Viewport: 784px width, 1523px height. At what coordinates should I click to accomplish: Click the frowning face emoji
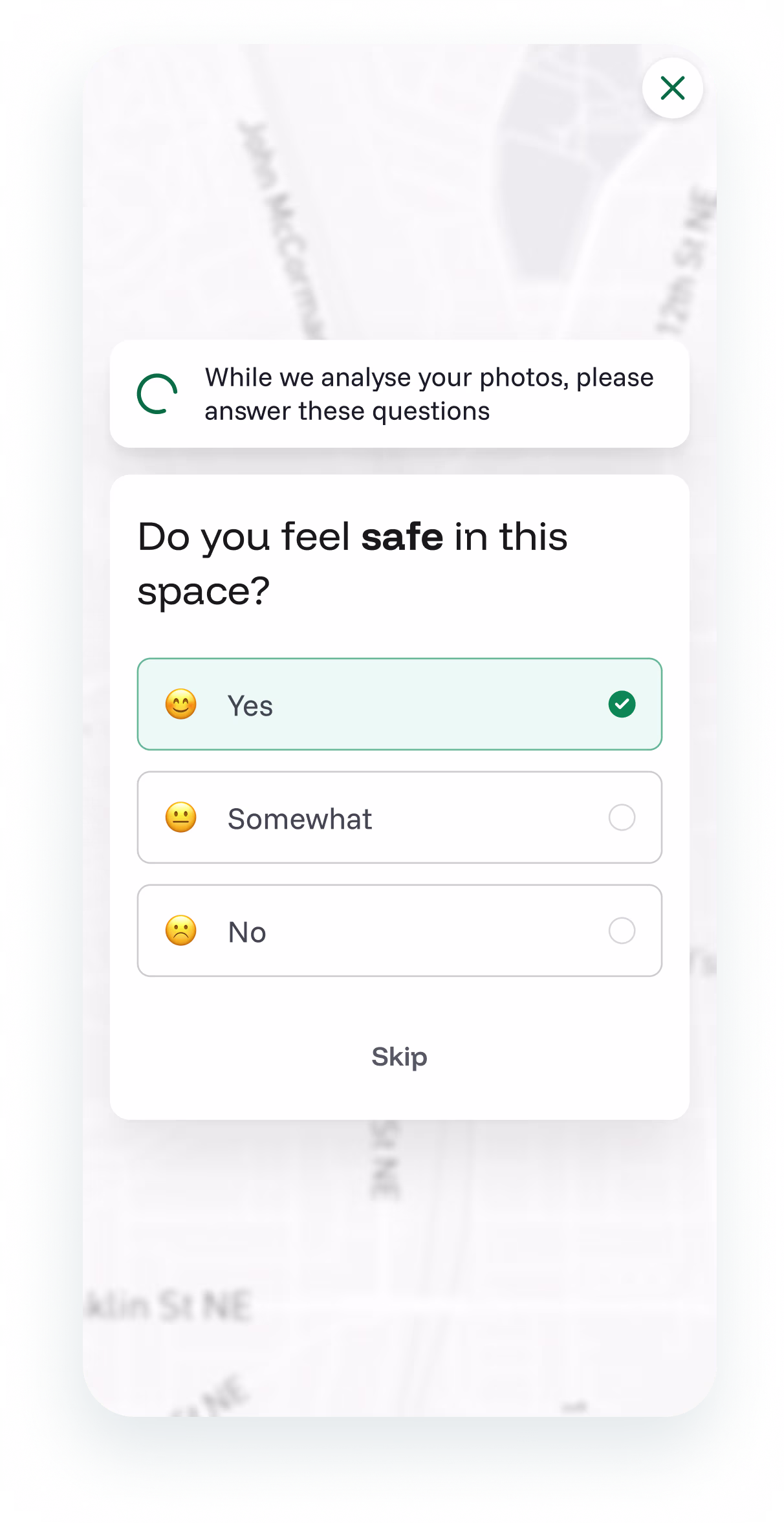(181, 931)
